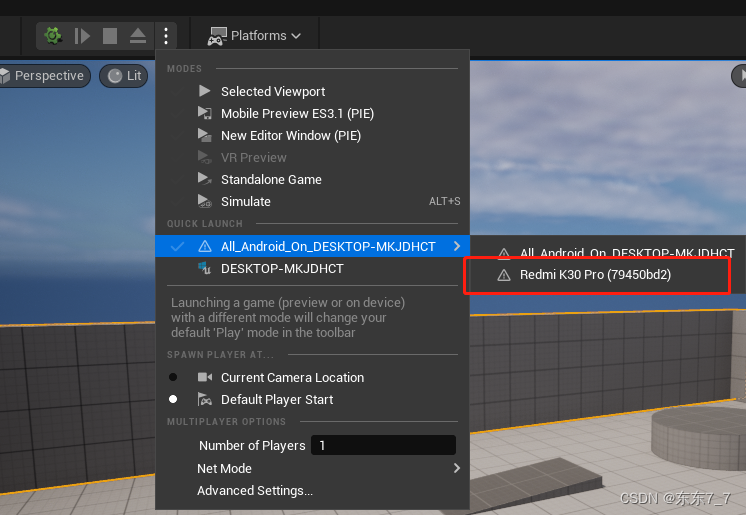
Task: Choose Mobile Preview ES3.1 (PIE)
Action: pyautogui.click(x=312, y=113)
